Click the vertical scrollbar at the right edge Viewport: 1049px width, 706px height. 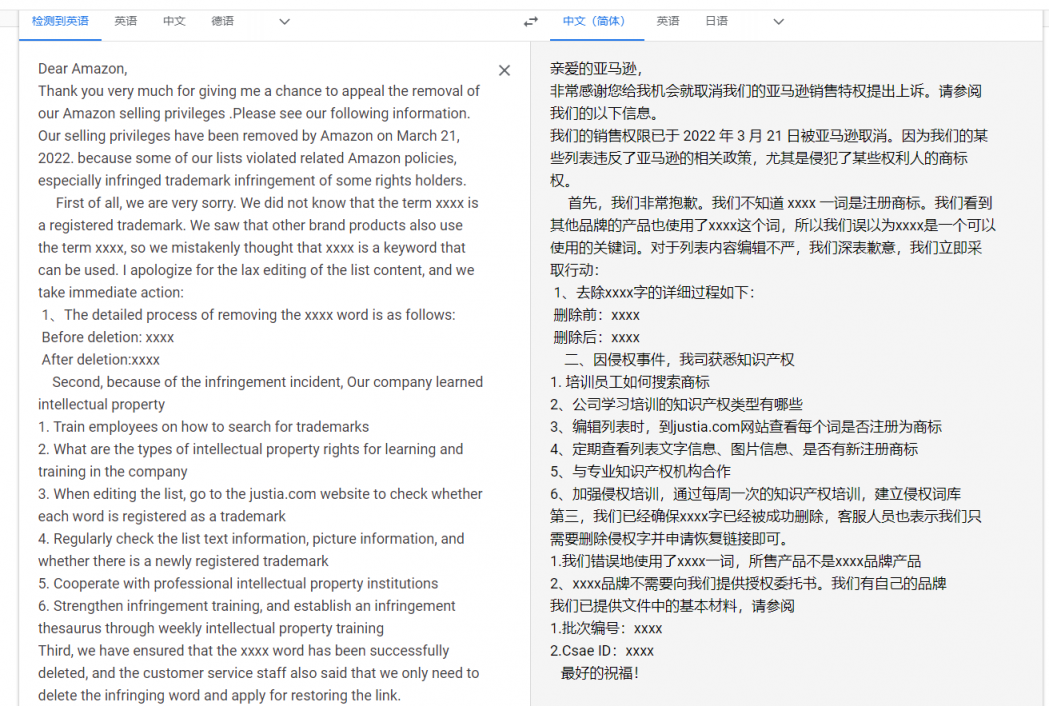pos(1043,350)
